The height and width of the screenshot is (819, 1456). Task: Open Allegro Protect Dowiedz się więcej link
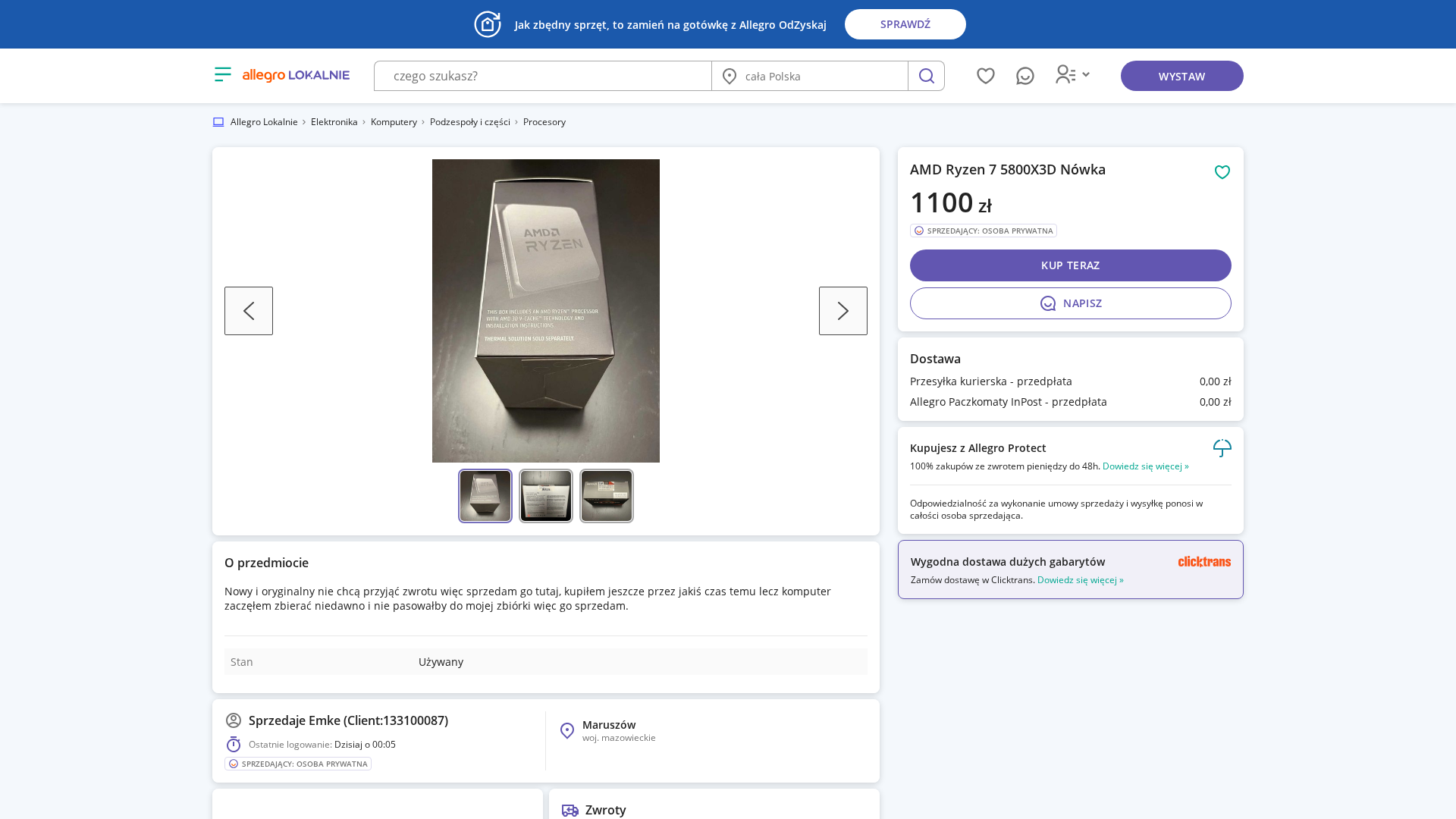tap(1146, 466)
